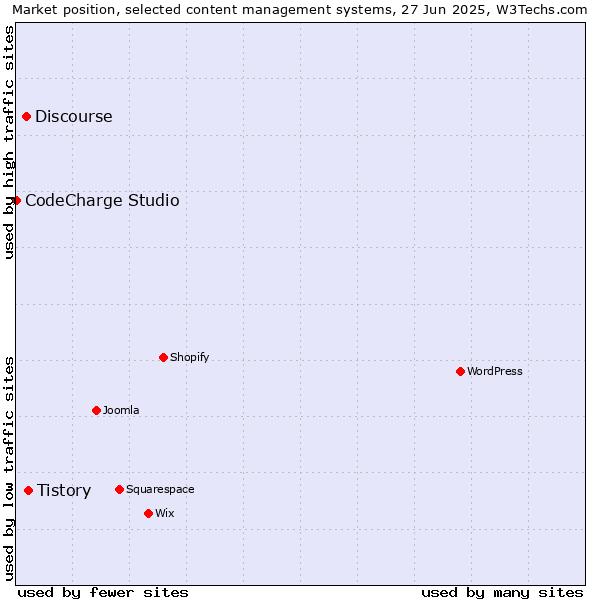The image size is (600, 600).
Task: Select the 'Shopify' label text
Action: [189, 357]
